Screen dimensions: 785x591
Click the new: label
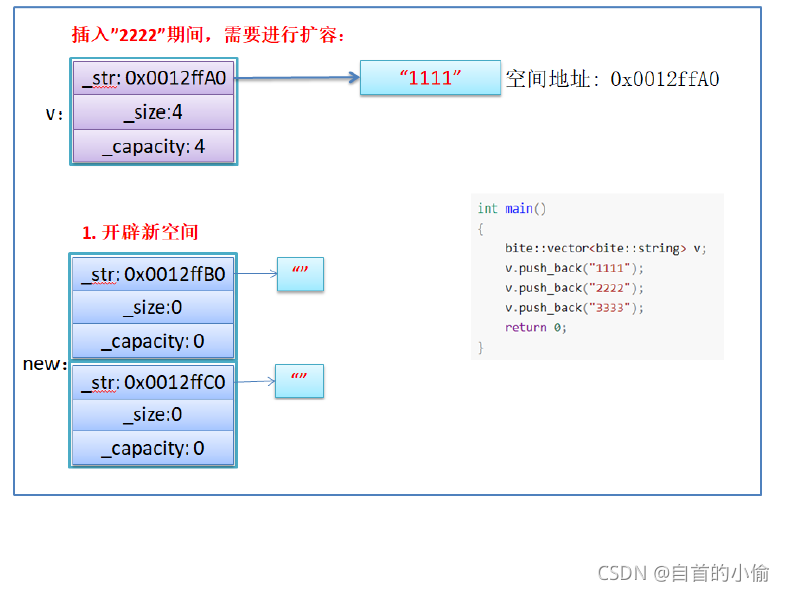point(45,364)
